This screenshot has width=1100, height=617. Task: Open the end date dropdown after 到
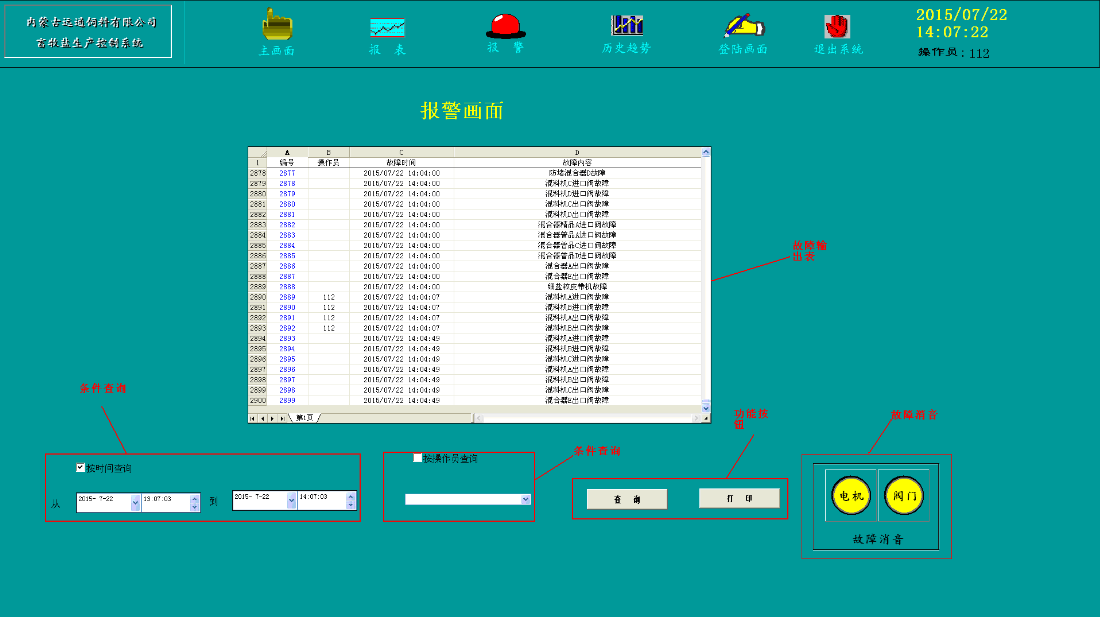(x=291, y=500)
